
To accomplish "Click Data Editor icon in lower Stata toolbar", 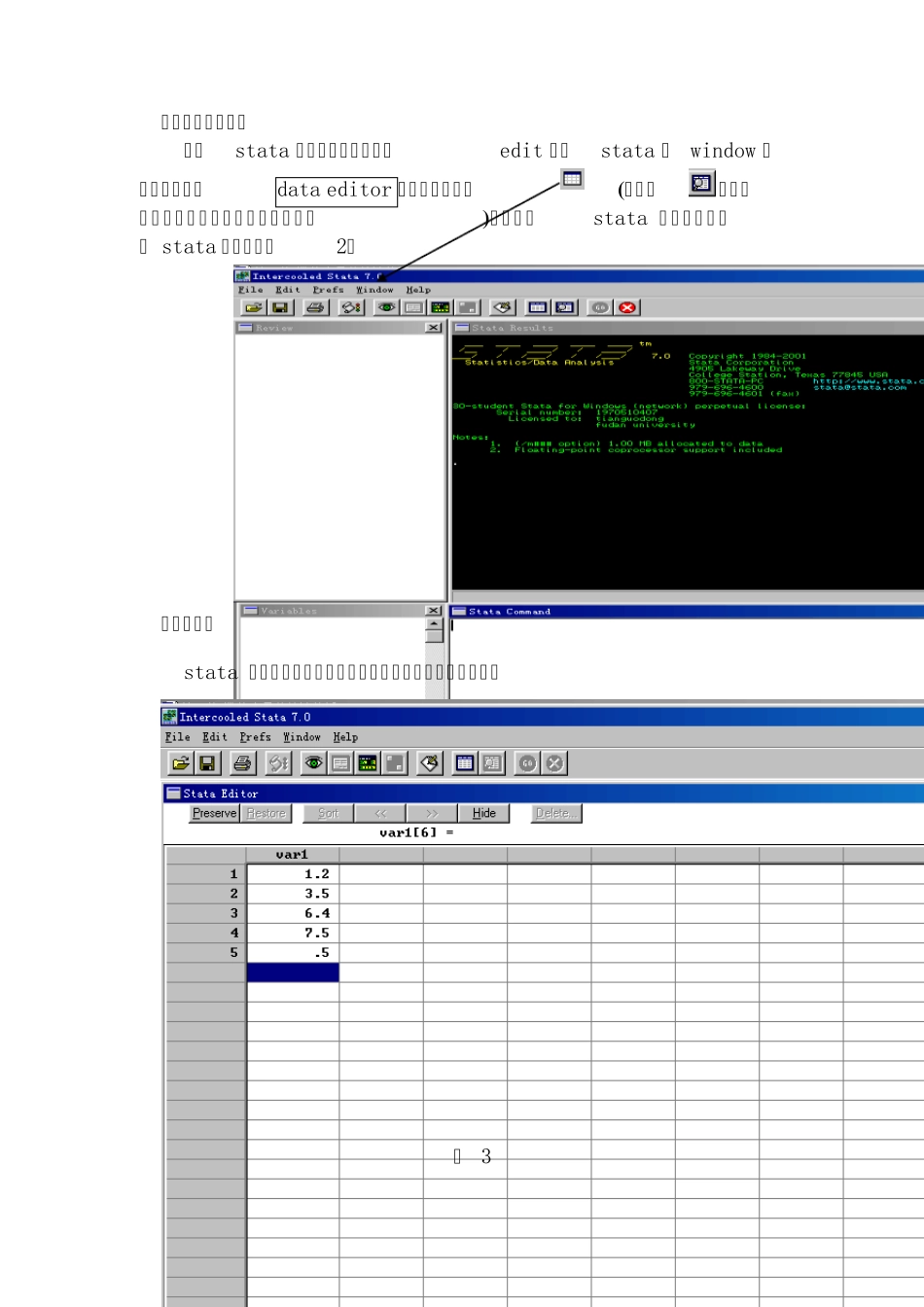I will (x=466, y=763).
